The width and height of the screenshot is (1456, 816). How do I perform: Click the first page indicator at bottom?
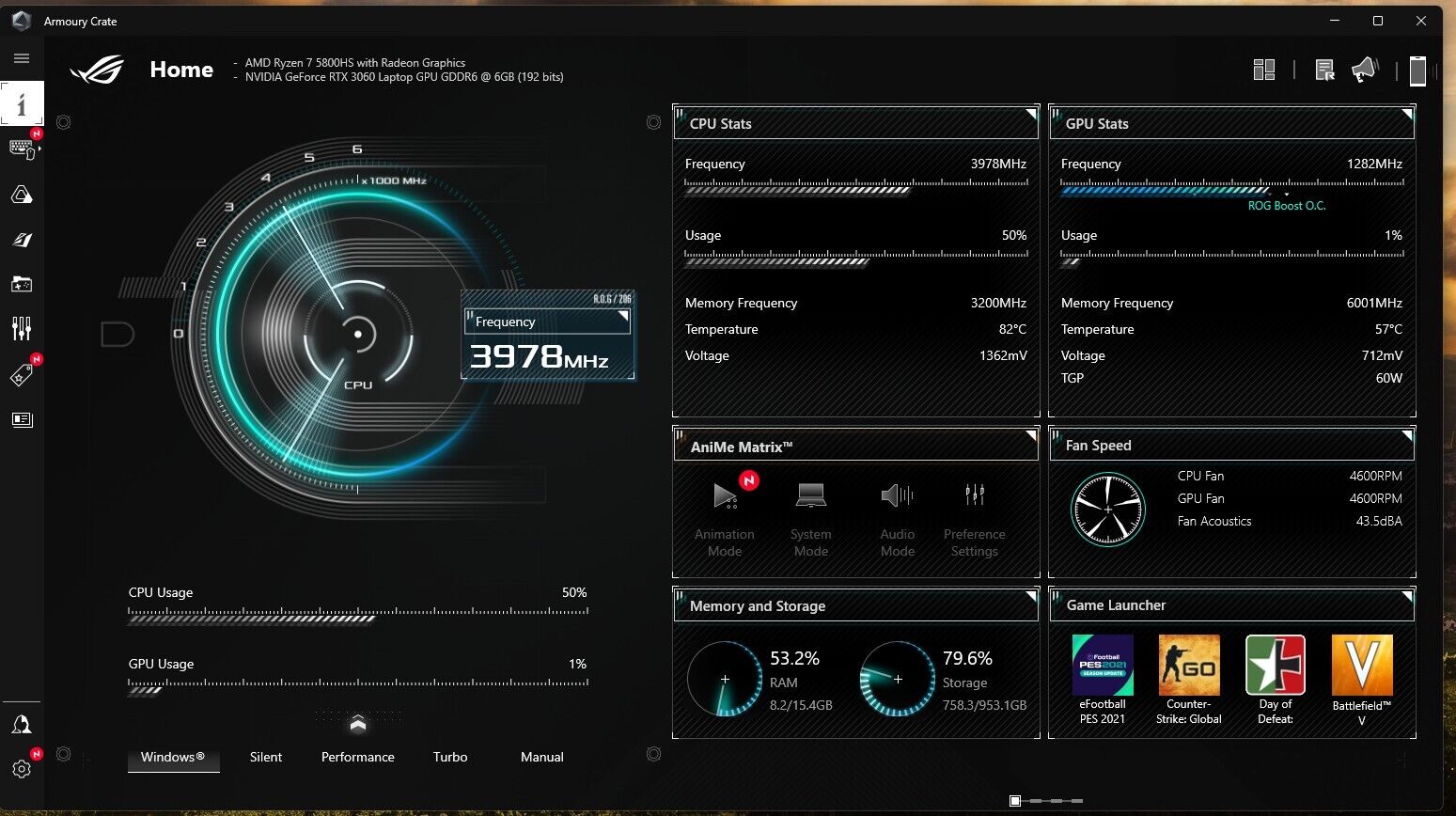pyautogui.click(x=1015, y=801)
